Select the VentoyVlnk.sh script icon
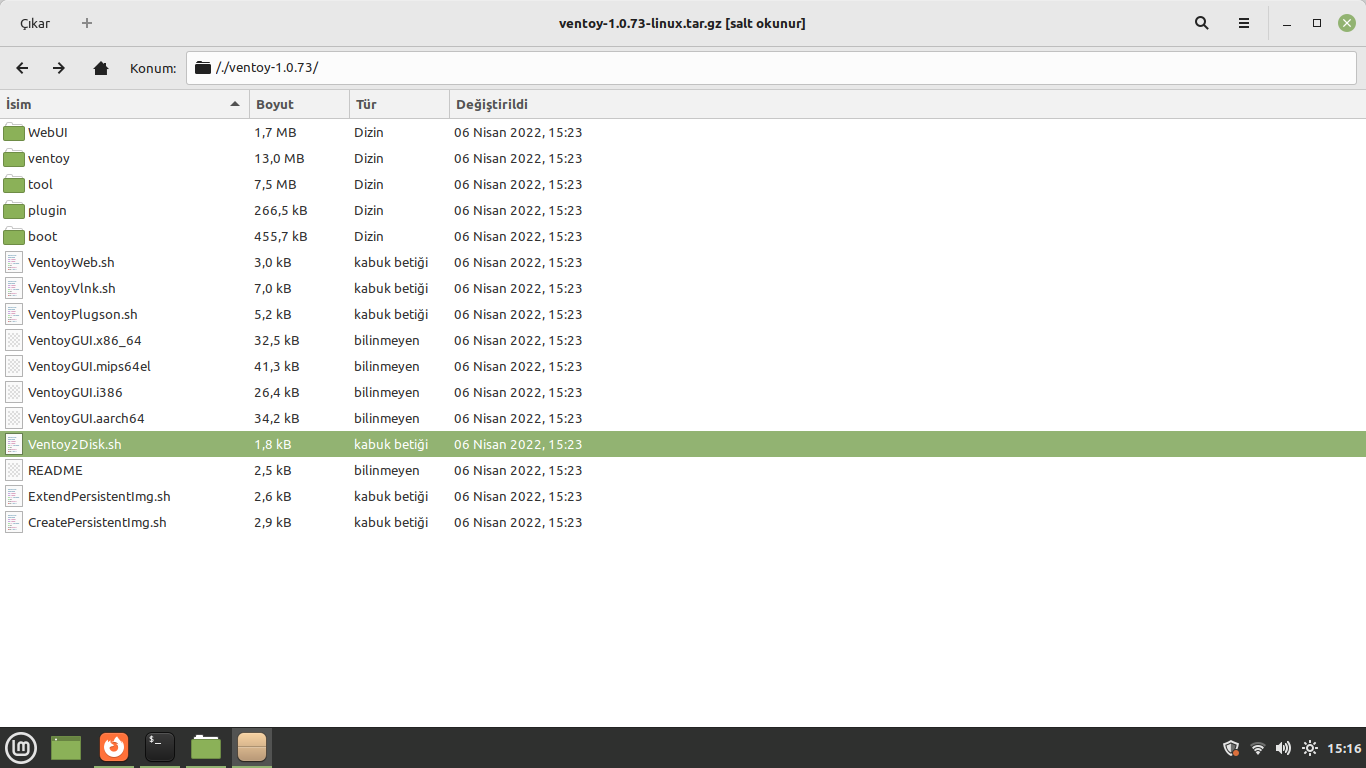 pos(14,288)
